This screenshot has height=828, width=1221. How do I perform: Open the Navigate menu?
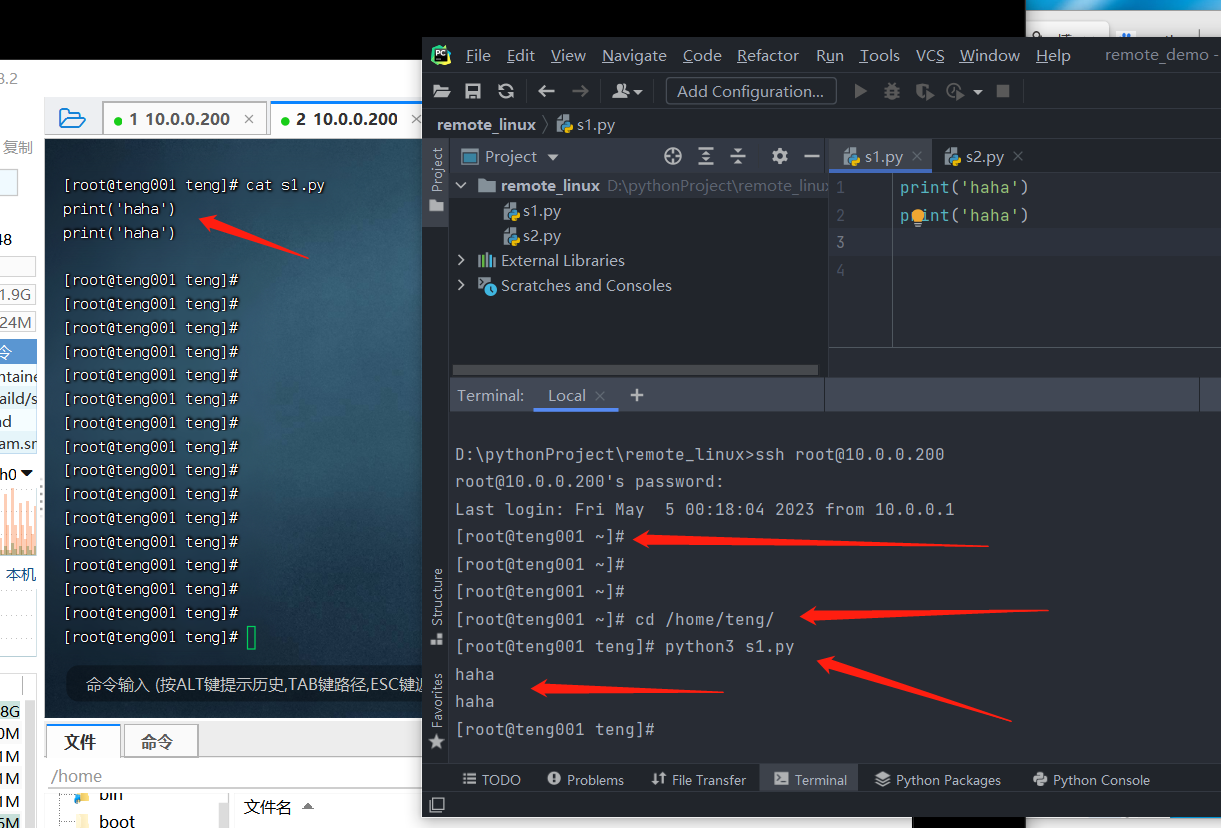pyautogui.click(x=634, y=55)
